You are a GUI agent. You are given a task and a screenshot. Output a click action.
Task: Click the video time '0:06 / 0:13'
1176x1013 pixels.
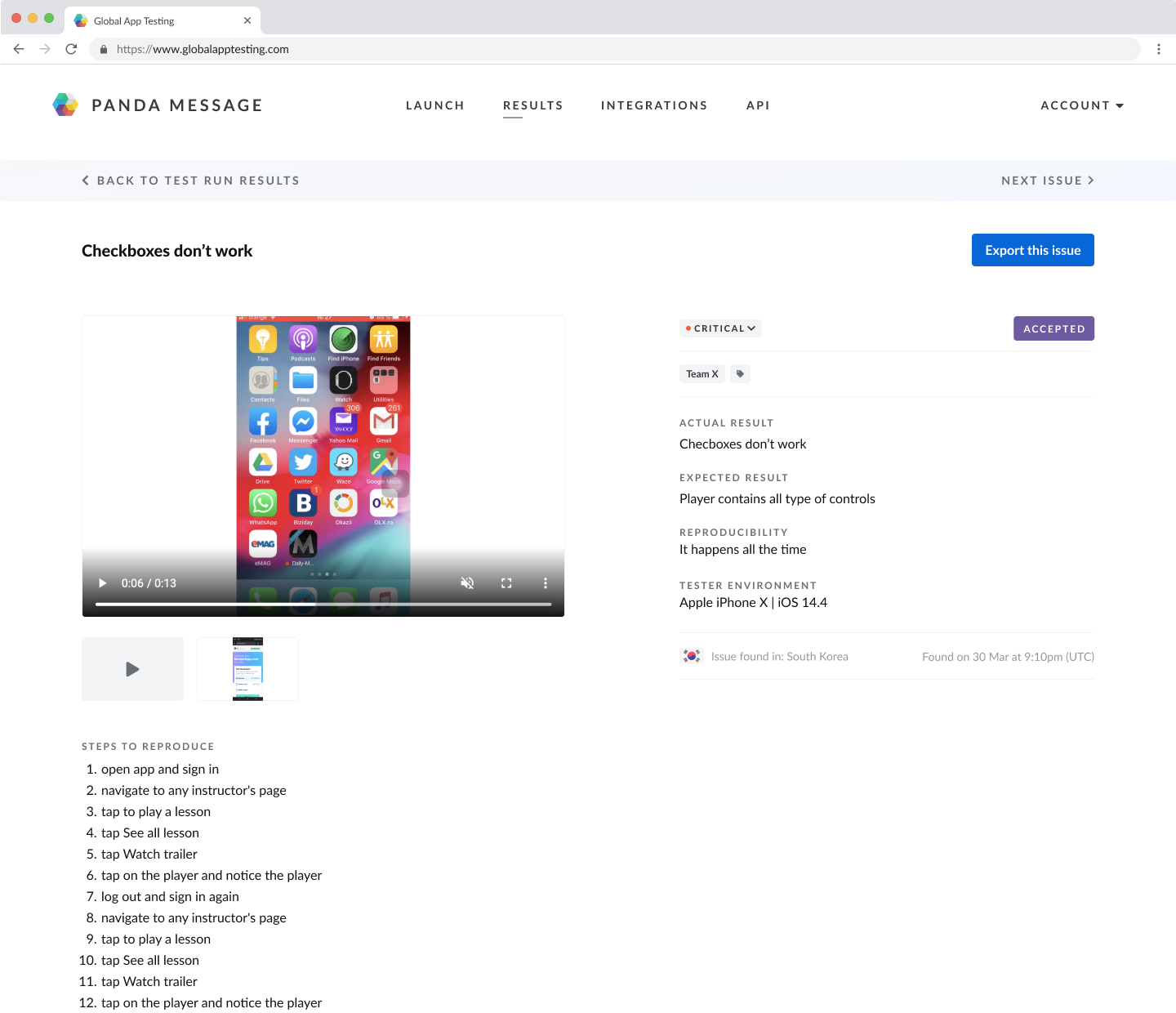[149, 583]
